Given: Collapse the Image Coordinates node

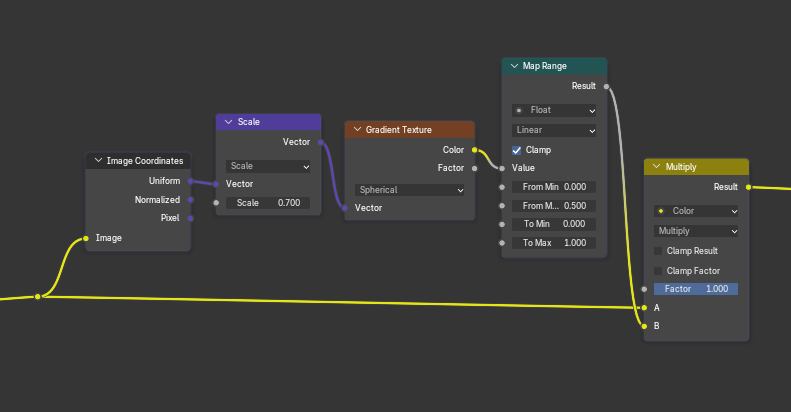Looking at the screenshot, I should 98,160.
